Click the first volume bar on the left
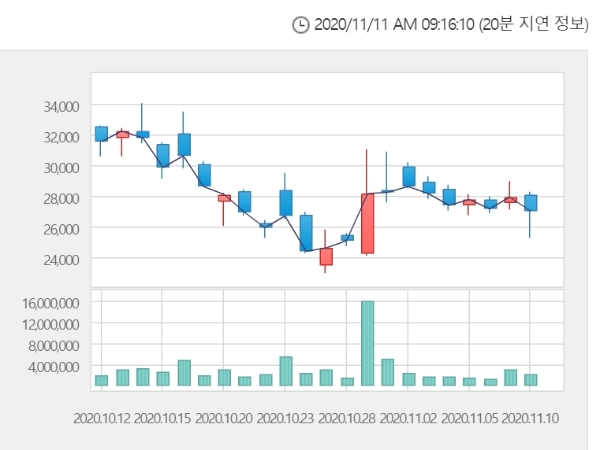The height and width of the screenshot is (450, 600). tap(101, 380)
